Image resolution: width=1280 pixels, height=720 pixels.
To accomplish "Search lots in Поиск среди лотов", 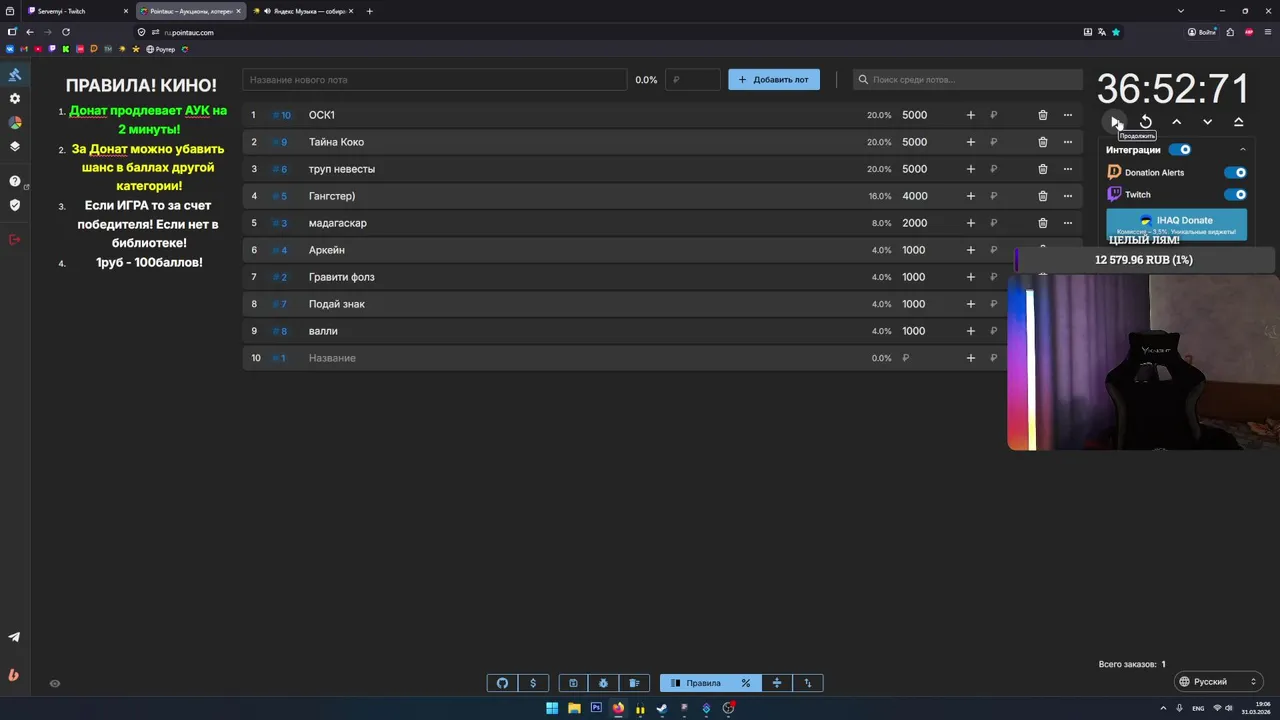I will [x=968, y=80].
